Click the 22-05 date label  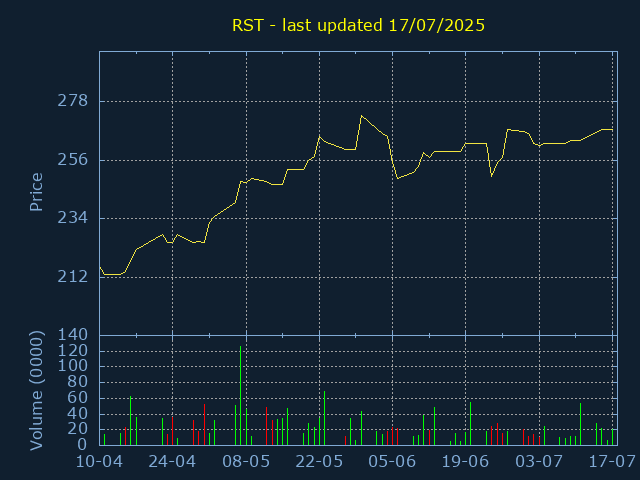click(319, 462)
